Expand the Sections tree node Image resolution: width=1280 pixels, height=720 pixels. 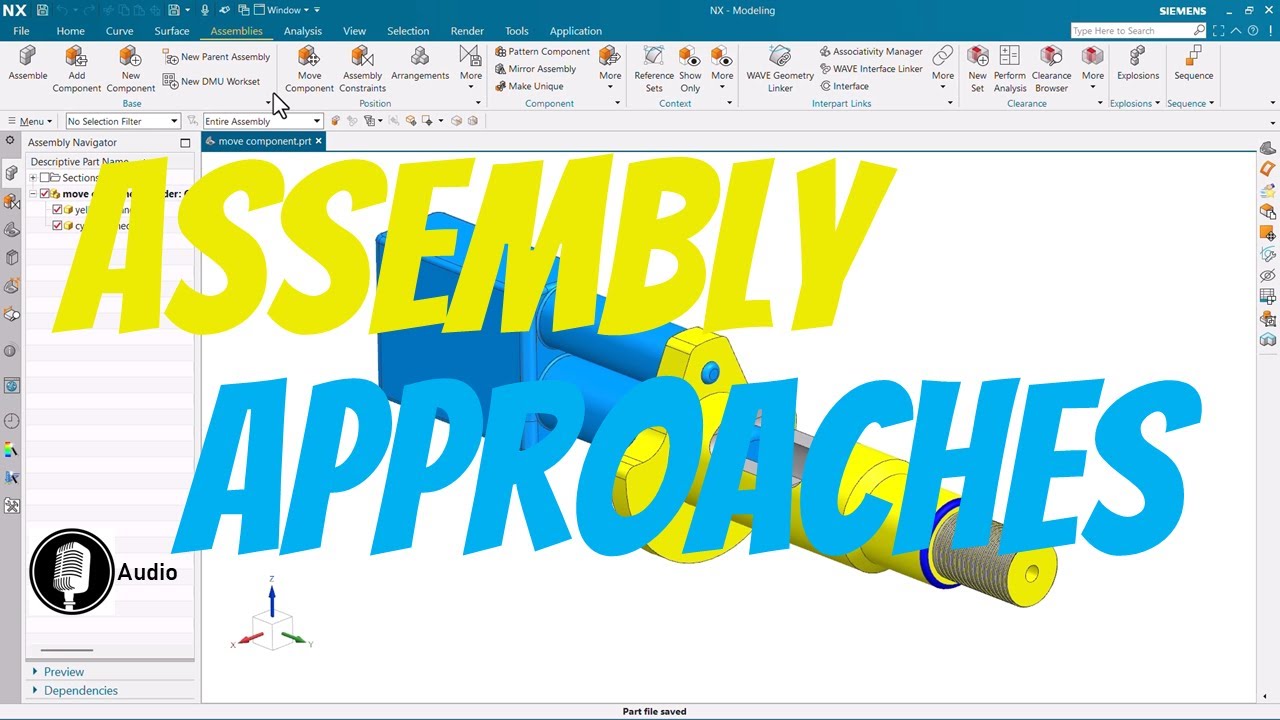tap(33, 178)
